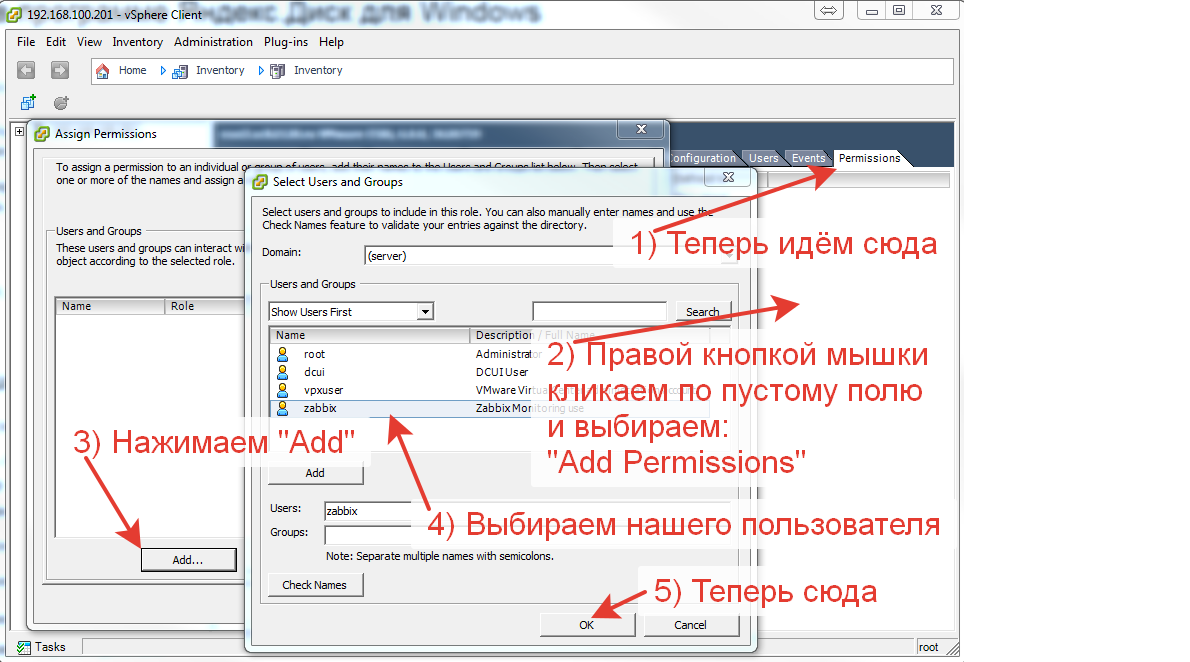Click the back navigation arrow

pyautogui.click(x=27, y=70)
